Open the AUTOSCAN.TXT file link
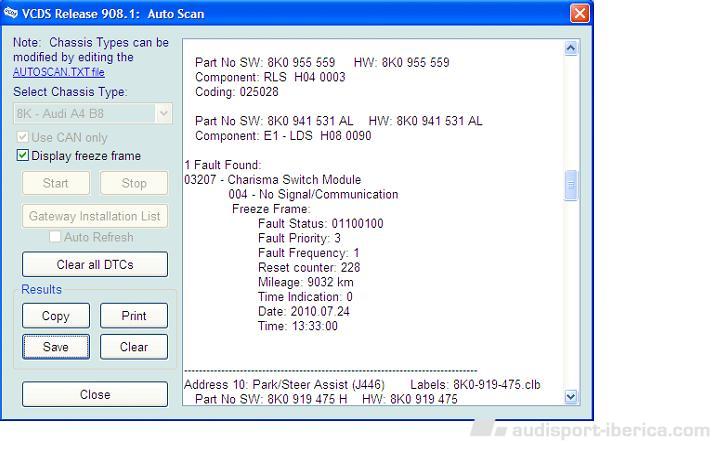Image resolution: width=720 pixels, height=450 pixels. (x=58, y=72)
